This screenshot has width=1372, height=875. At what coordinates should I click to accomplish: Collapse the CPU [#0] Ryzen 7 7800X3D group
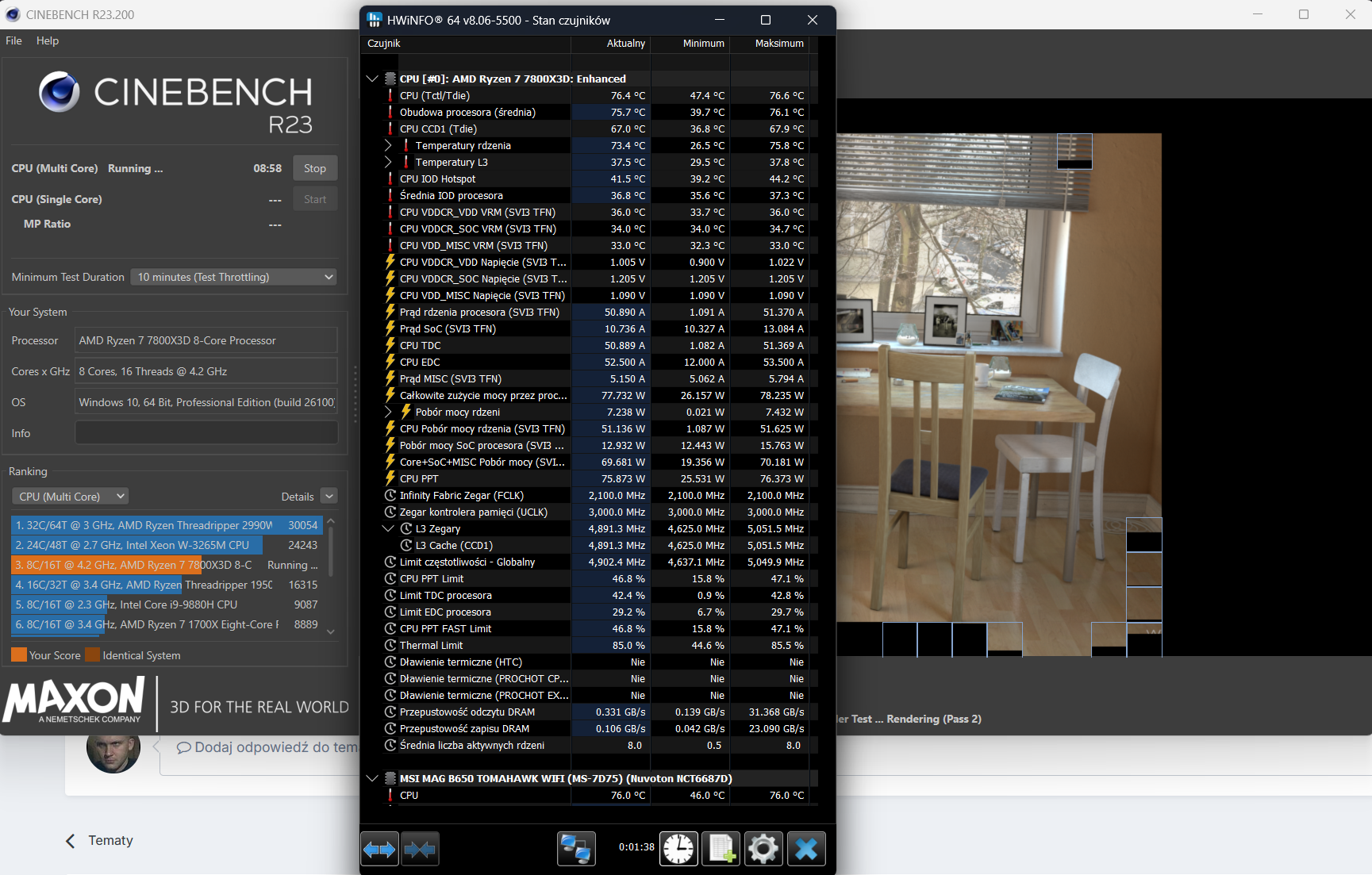pos(372,79)
